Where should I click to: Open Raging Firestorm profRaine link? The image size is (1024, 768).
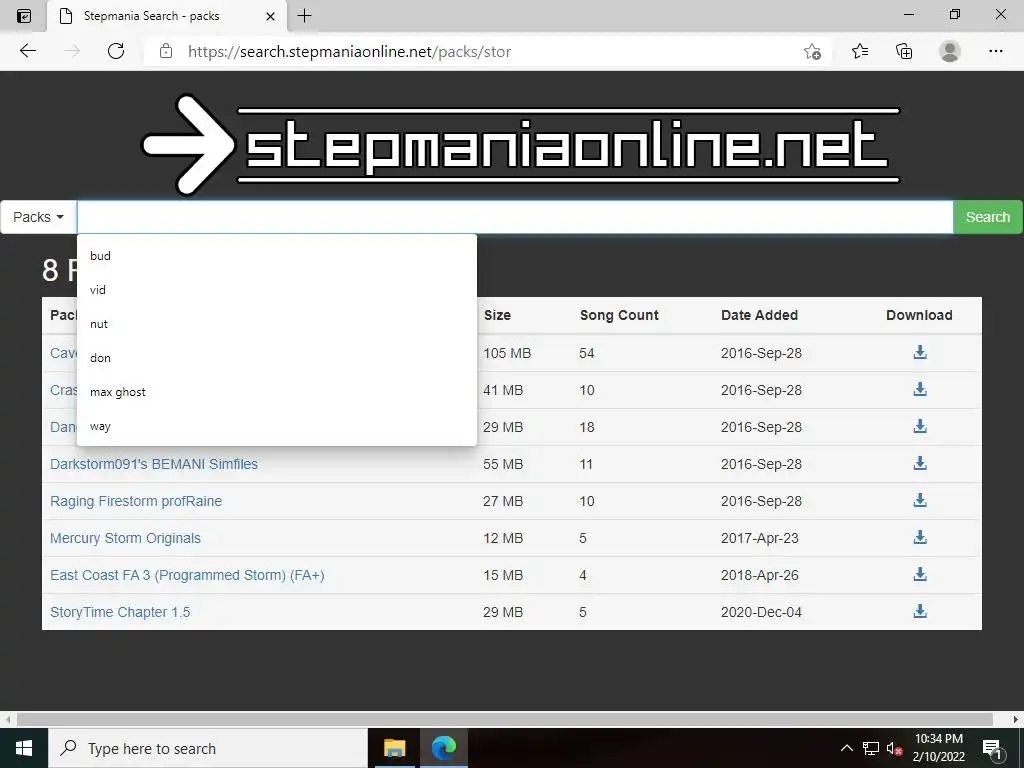tap(136, 501)
